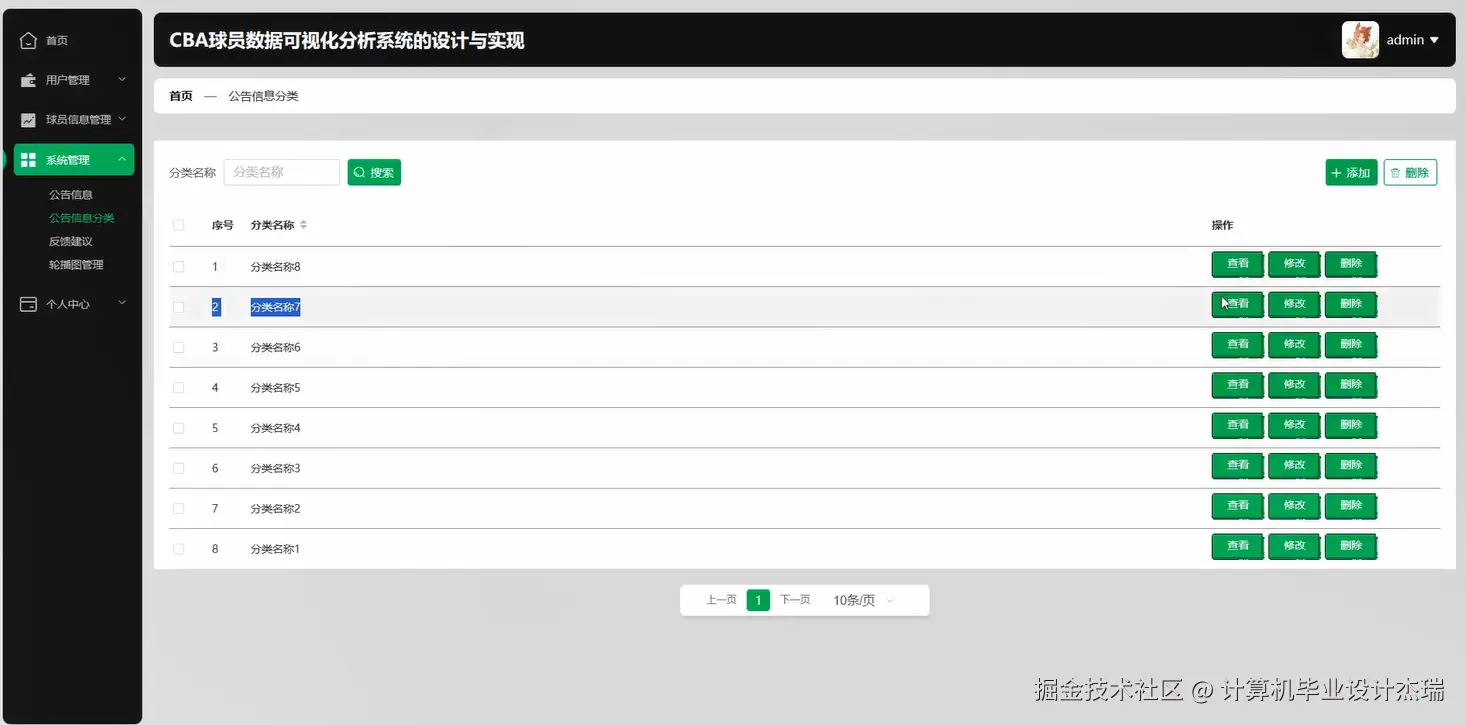Collapse the 系统管理 menu chevron
This screenshot has width=1466, height=725.
pos(122,159)
